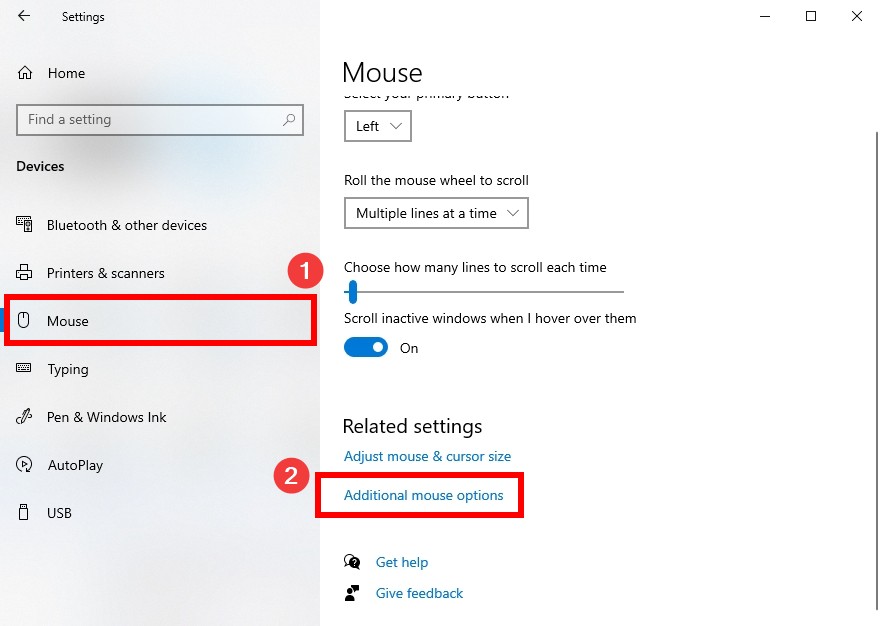Open Additional mouse options link
Screen dimensions: 880x626
[424, 495]
